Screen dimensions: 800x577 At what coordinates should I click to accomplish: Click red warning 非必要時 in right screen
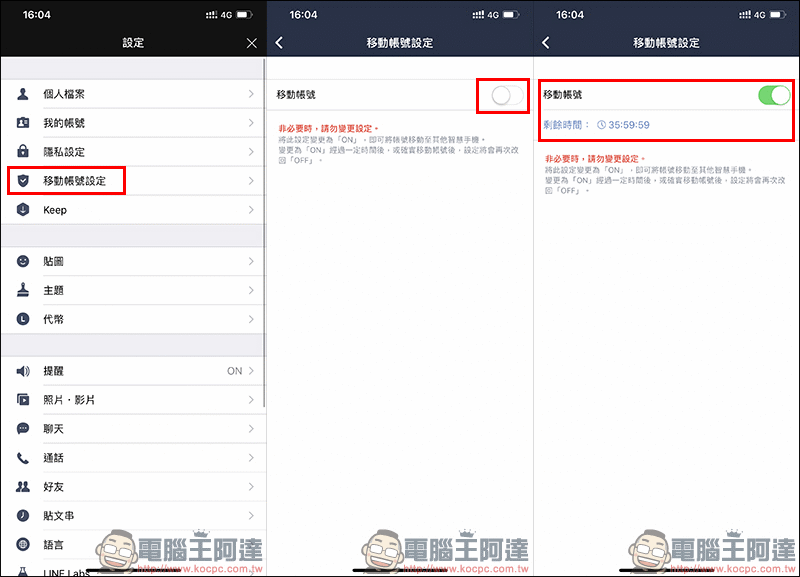click(595, 159)
